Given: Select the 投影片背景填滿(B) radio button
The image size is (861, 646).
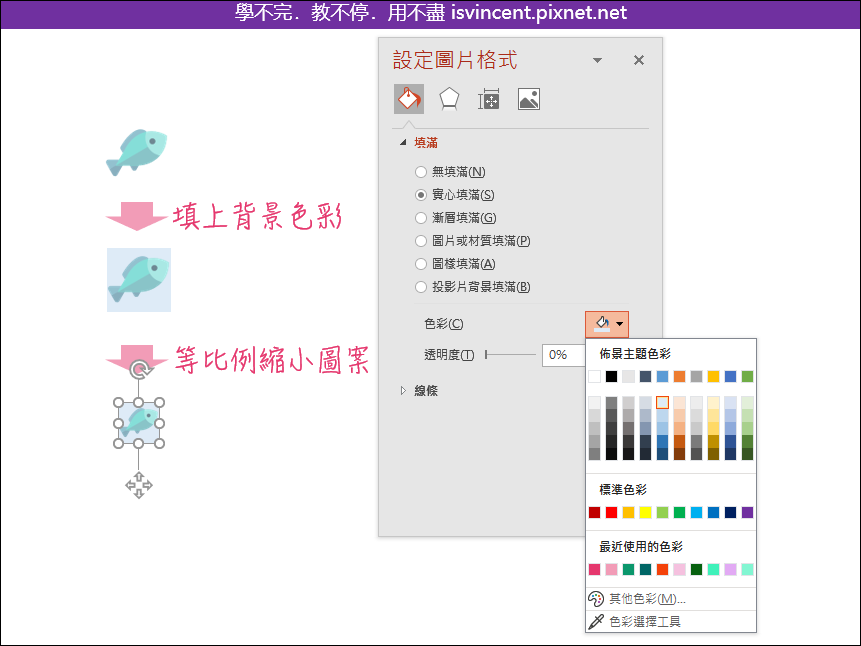Looking at the screenshot, I should [421, 287].
